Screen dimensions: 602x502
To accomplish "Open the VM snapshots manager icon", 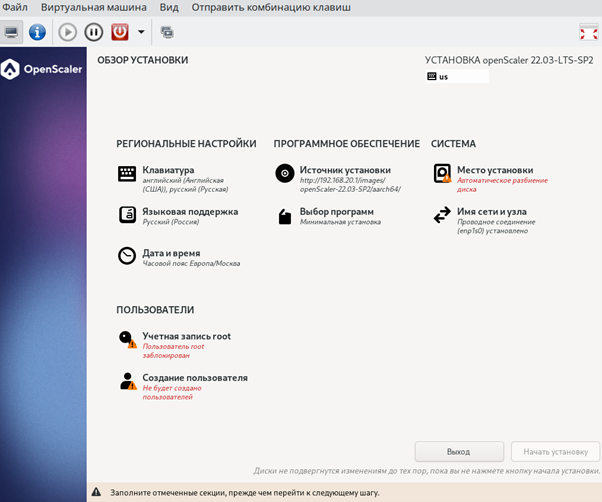I will 167,32.
